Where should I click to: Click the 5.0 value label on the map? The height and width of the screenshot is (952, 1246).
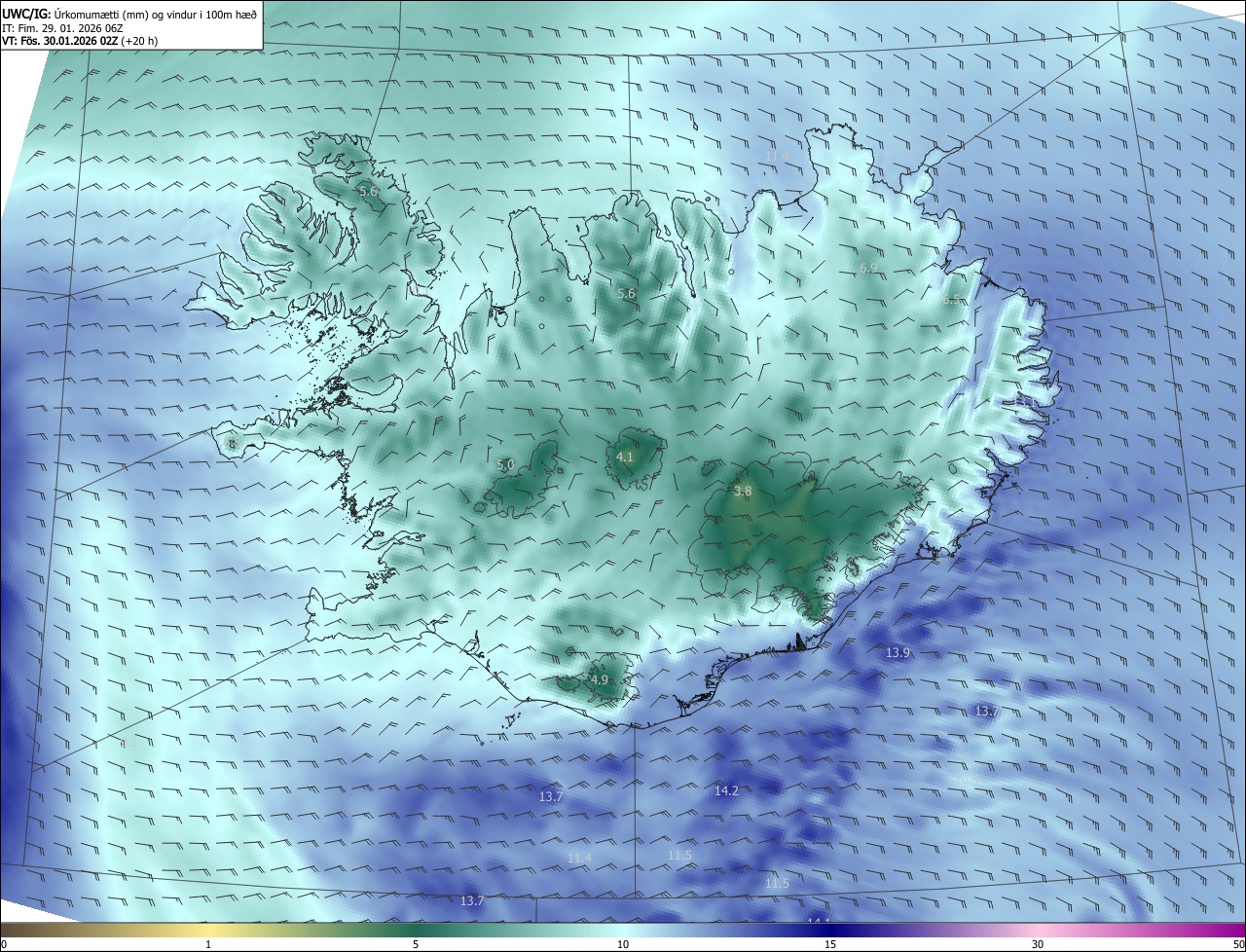pyautogui.click(x=505, y=465)
